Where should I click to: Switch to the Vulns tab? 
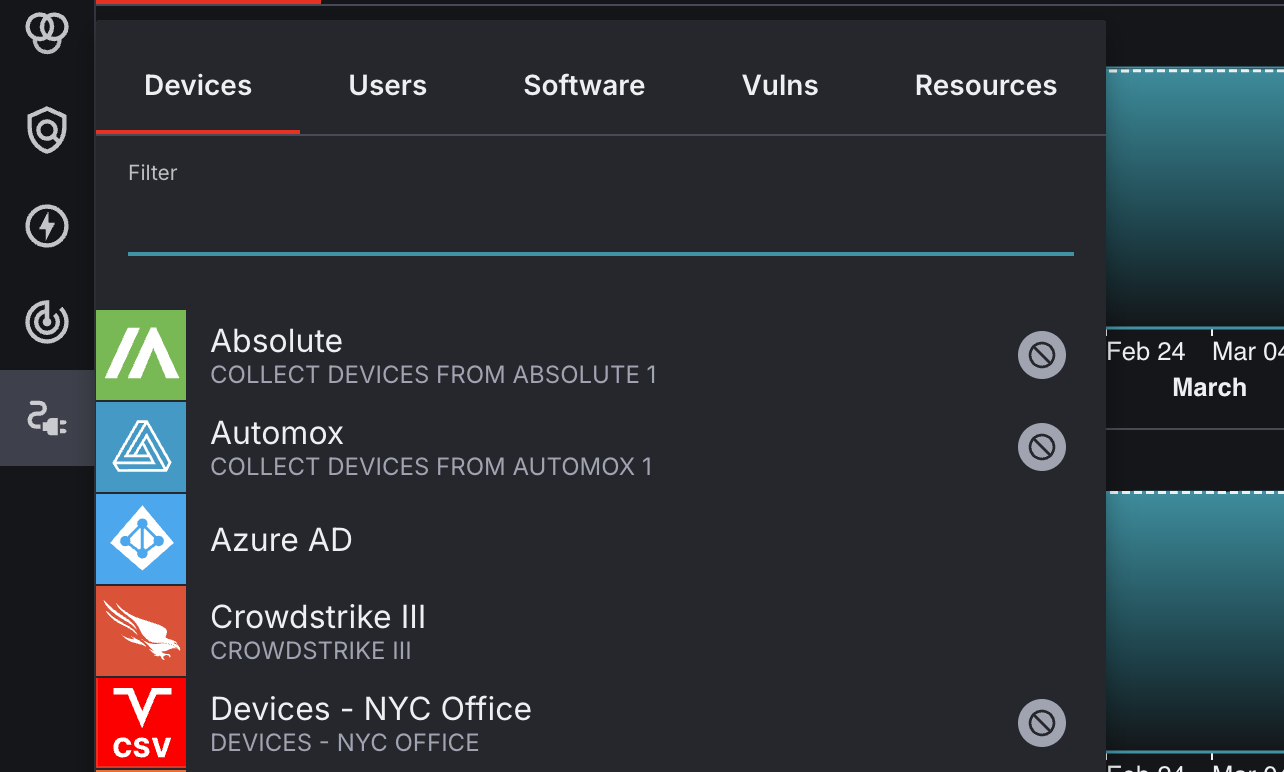pos(780,85)
